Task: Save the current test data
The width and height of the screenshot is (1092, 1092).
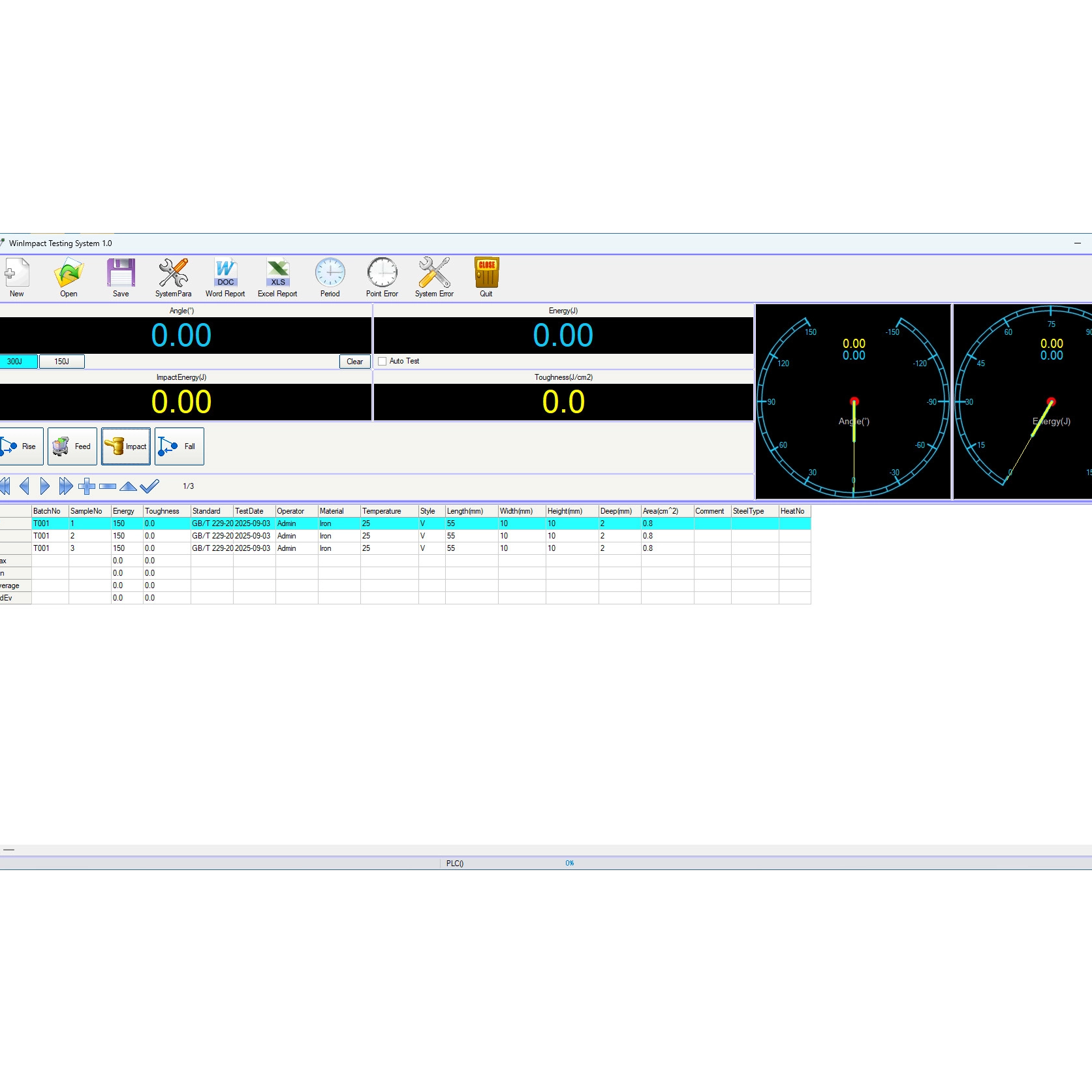Action: (121, 277)
